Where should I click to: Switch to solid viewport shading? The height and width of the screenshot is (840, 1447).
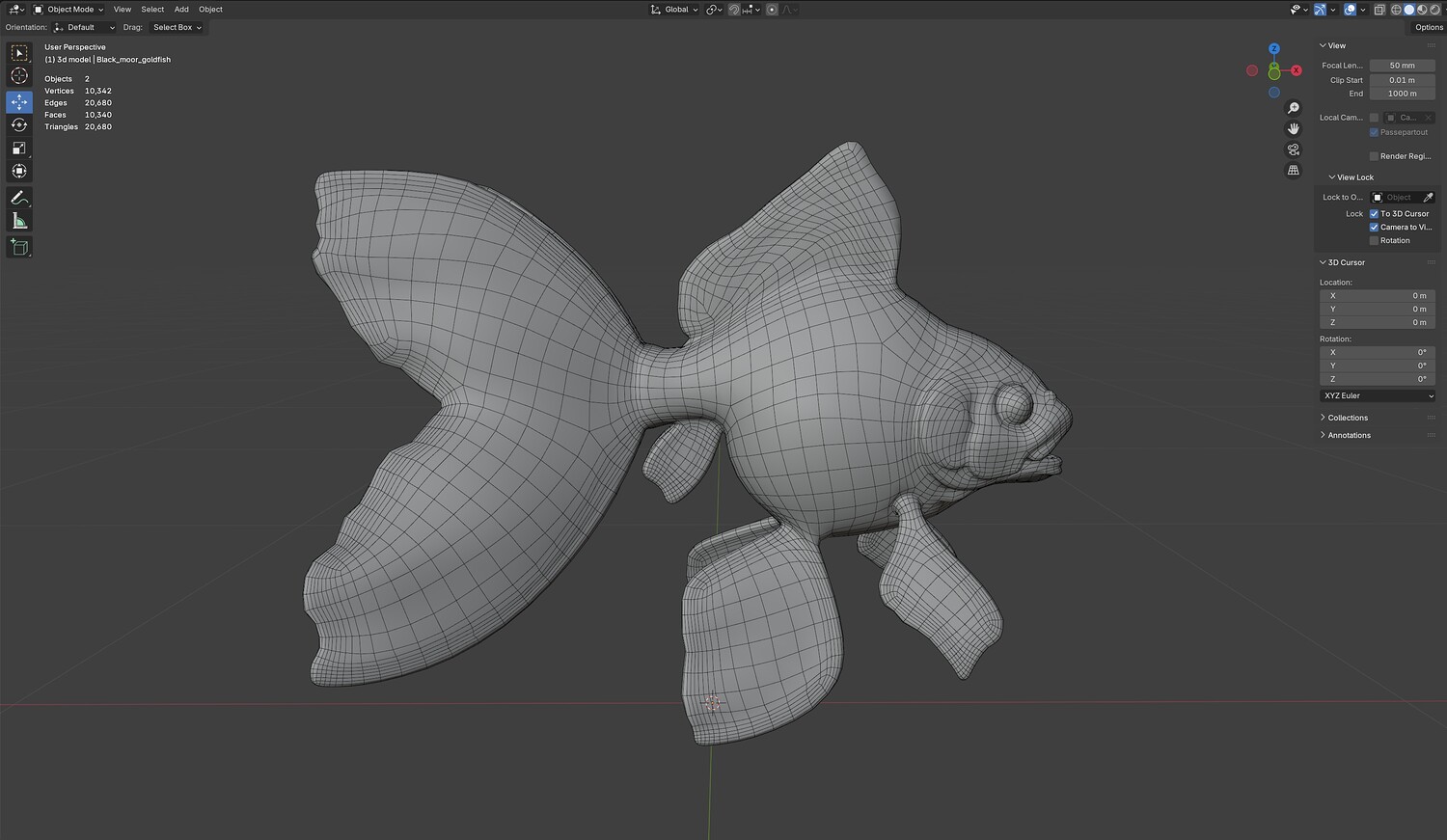(x=1408, y=10)
